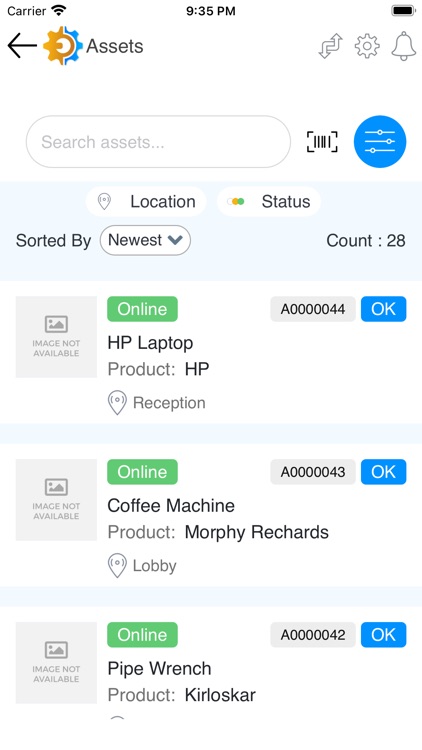Tap the orange gear app logo
The image size is (422, 750).
point(63,46)
